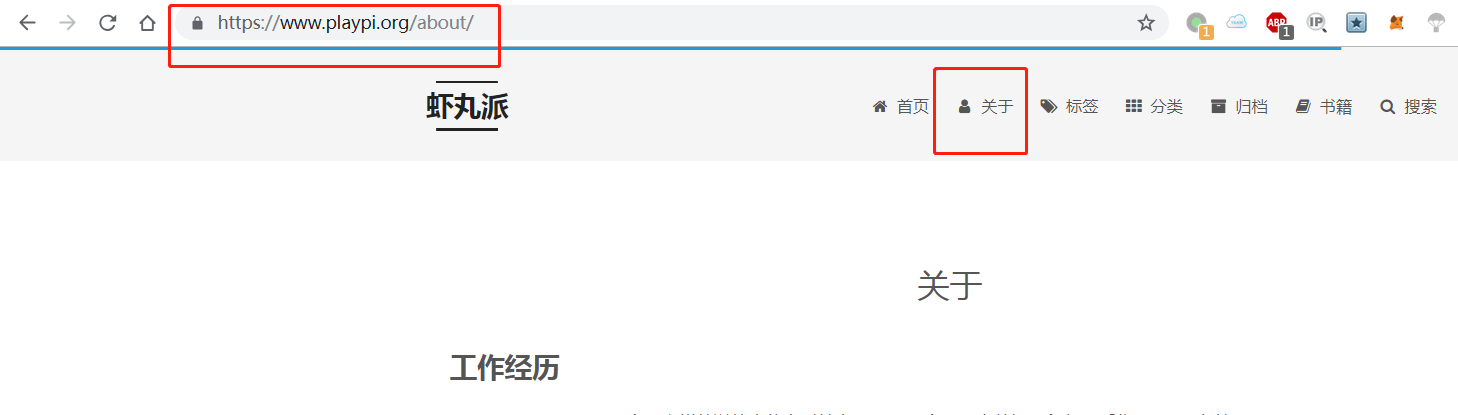Open the 分类 categories menu item

tap(1154, 106)
